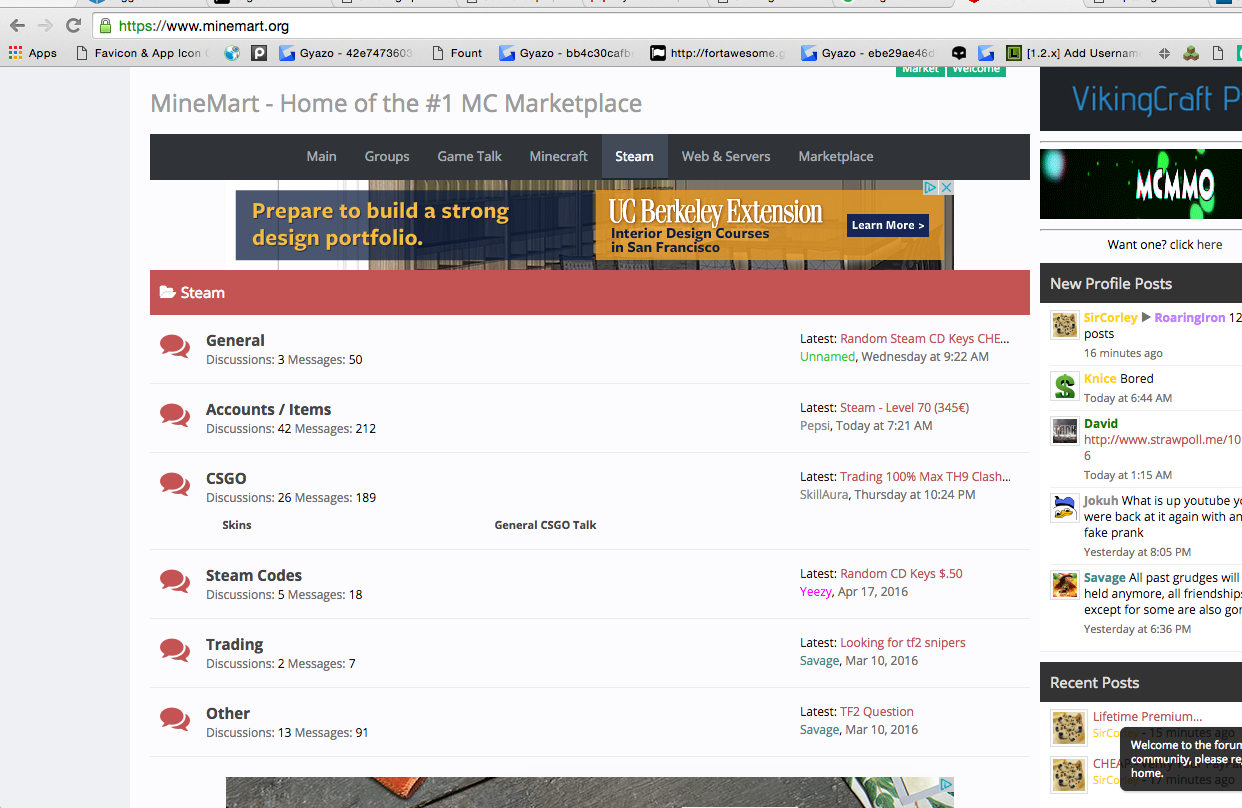The image size is (1242, 808).
Task: Select the Game Talk navigation tab
Action: pyautogui.click(x=469, y=156)
